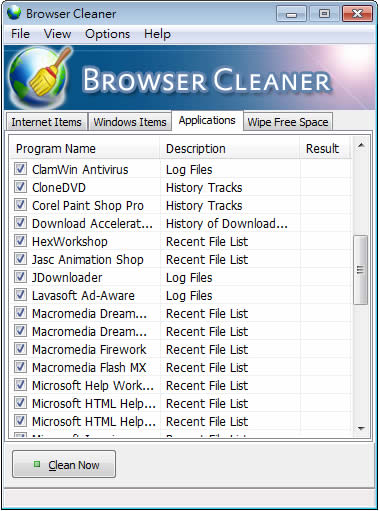This screenshot has width=380, height=511.
Task: Select the Lavasoft Ad-Aware entry
Action: coord(83,296)
